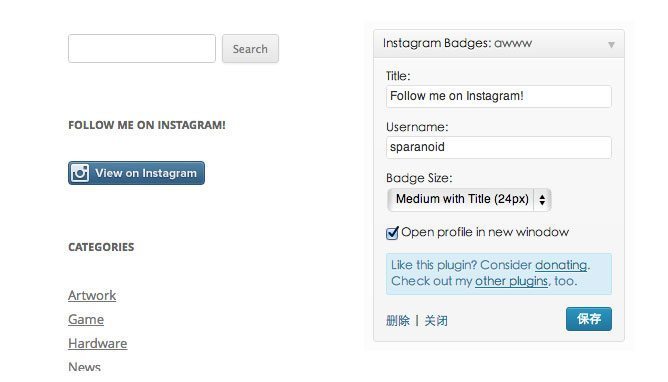Open the Artwork category
Screen dimensions: 668x382
(x=92, y=295)
